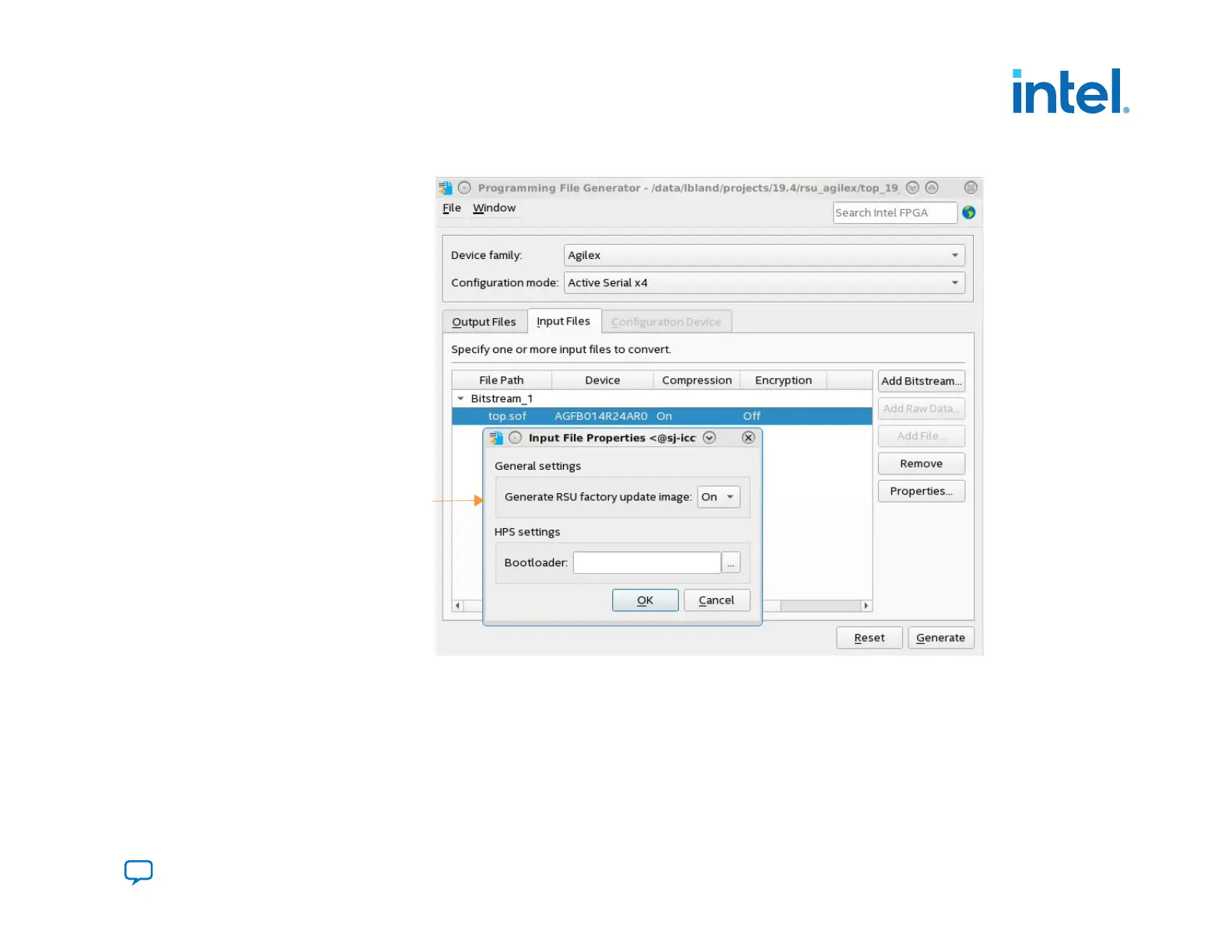
Task: Click the blue feedback speech bubble icon
Action: tap(138, 872)
